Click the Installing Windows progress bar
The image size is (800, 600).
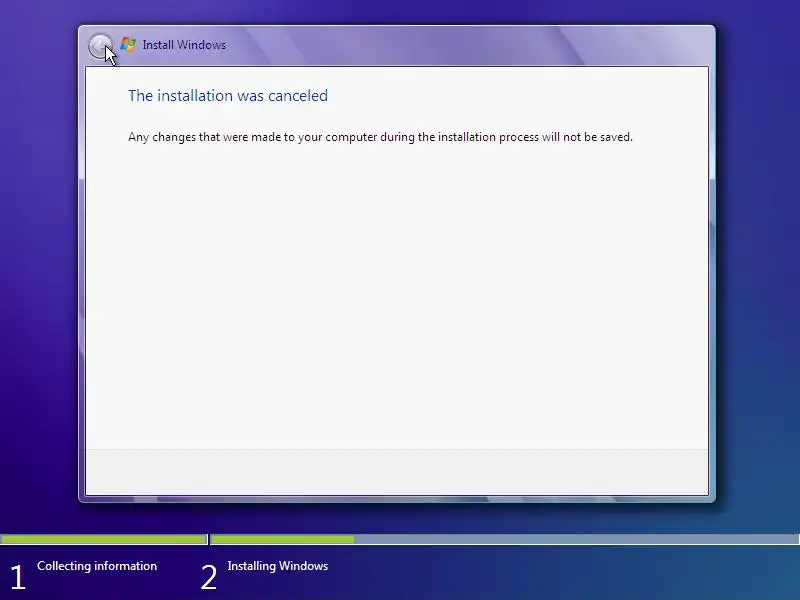pyautogui.click(x=505, y=539)
